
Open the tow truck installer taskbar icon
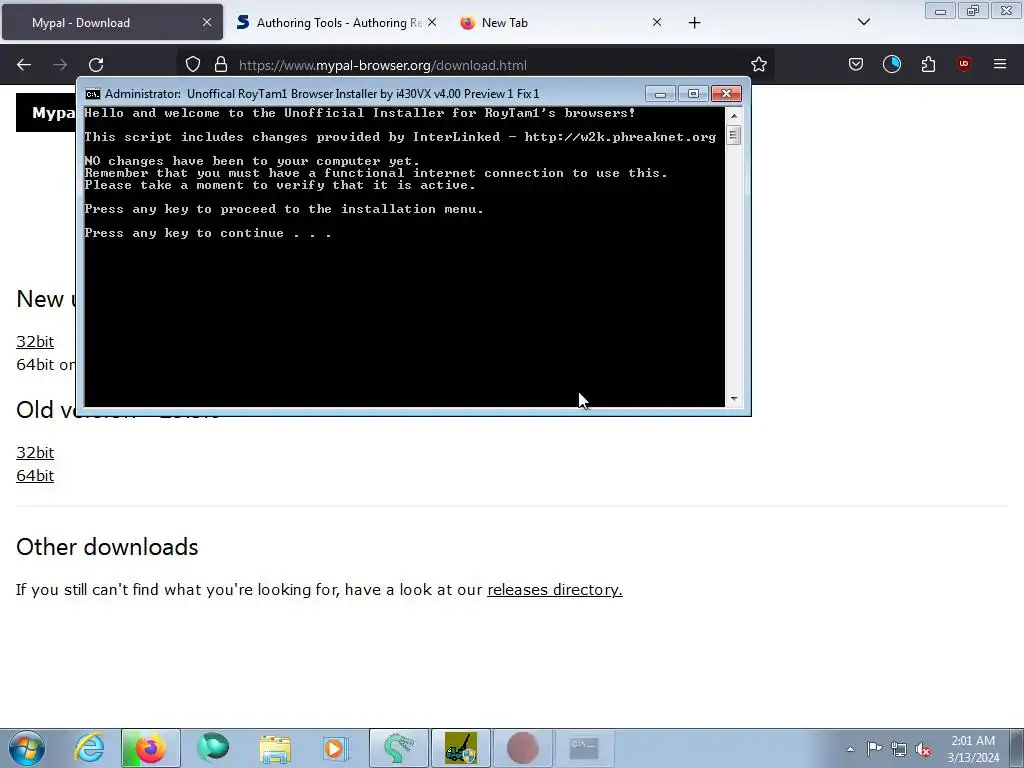pos(460,748)
